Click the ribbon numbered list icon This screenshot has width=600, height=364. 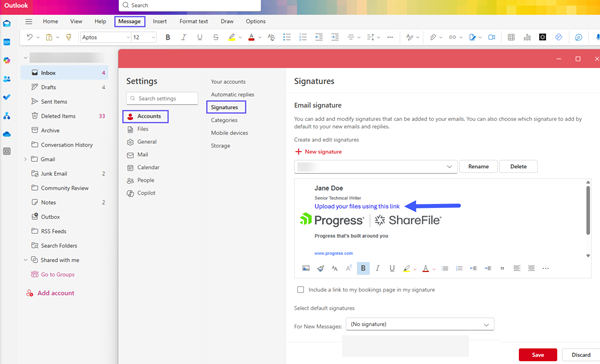point(303,37)
